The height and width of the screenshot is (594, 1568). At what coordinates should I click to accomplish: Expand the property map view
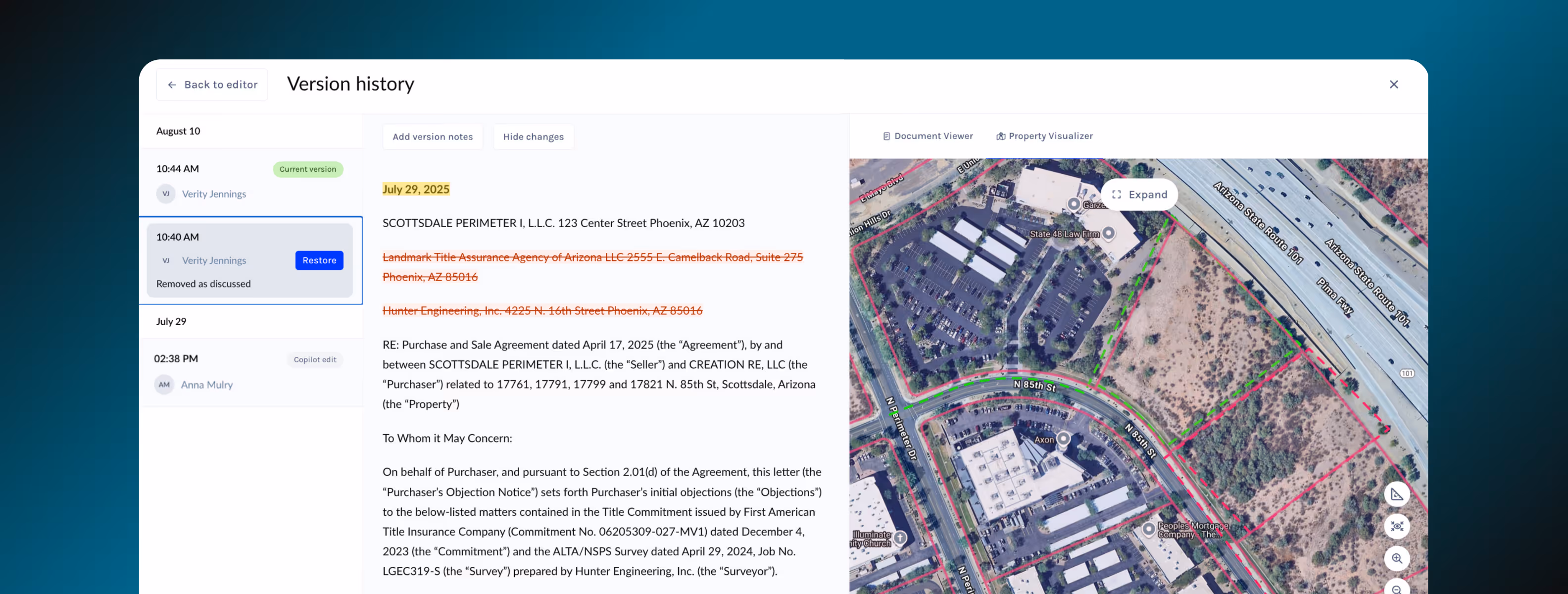[x=1139, y=195]
